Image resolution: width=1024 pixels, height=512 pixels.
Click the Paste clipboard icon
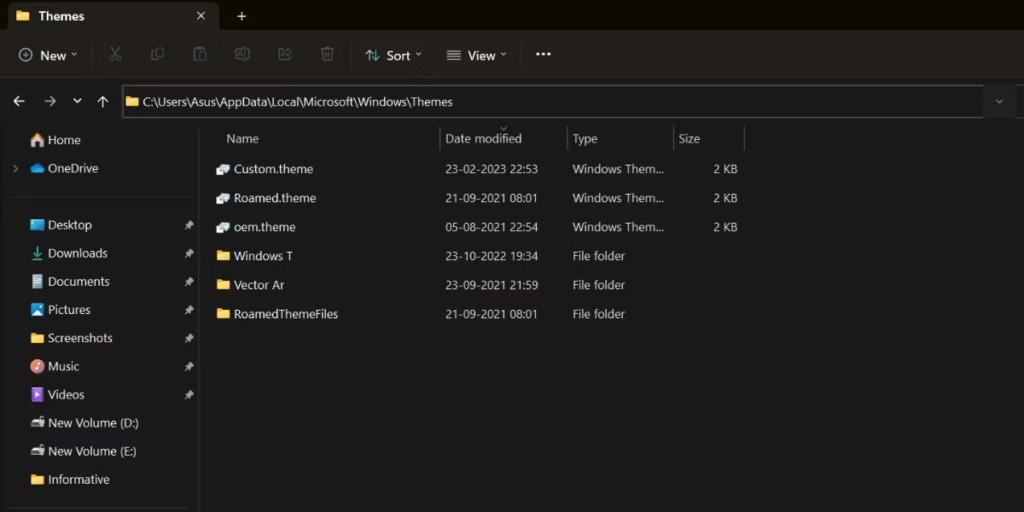click(200, 55)
